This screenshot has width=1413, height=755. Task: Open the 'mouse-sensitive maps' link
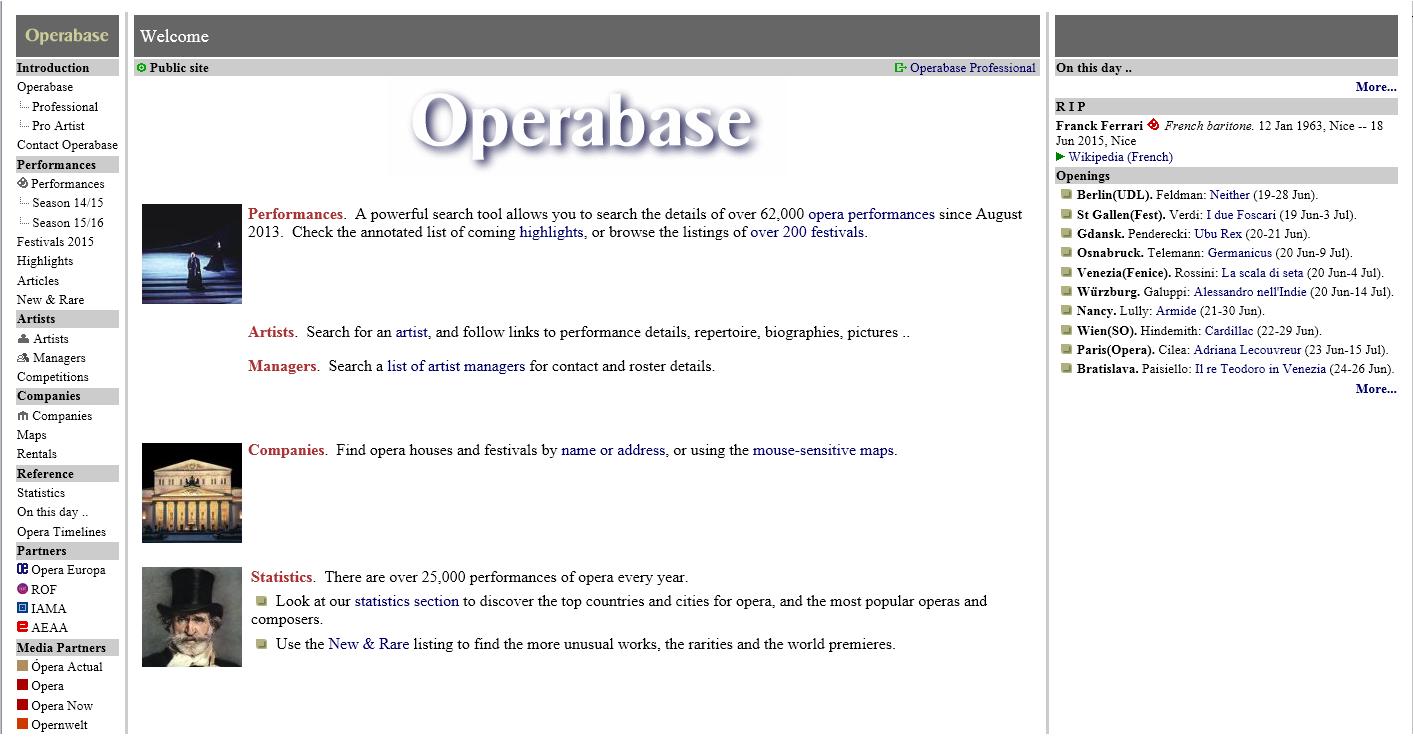pyautogui.click(x=823, y=450)
